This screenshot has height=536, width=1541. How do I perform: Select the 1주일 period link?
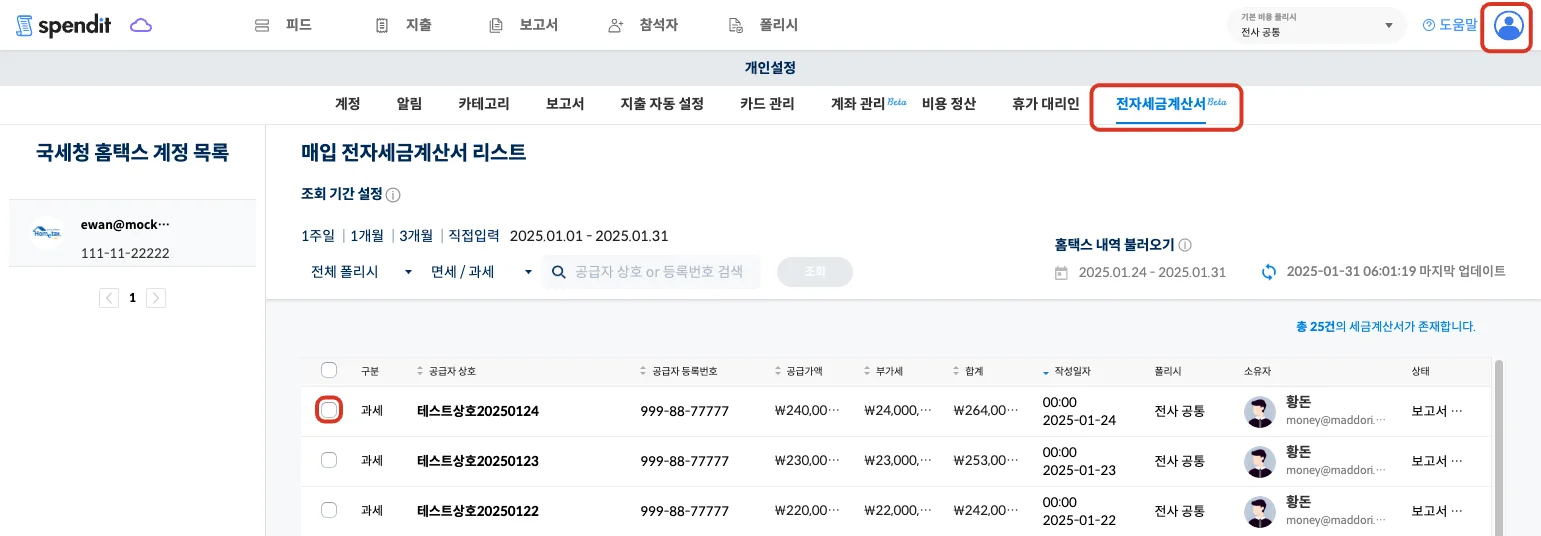(318, 236)
